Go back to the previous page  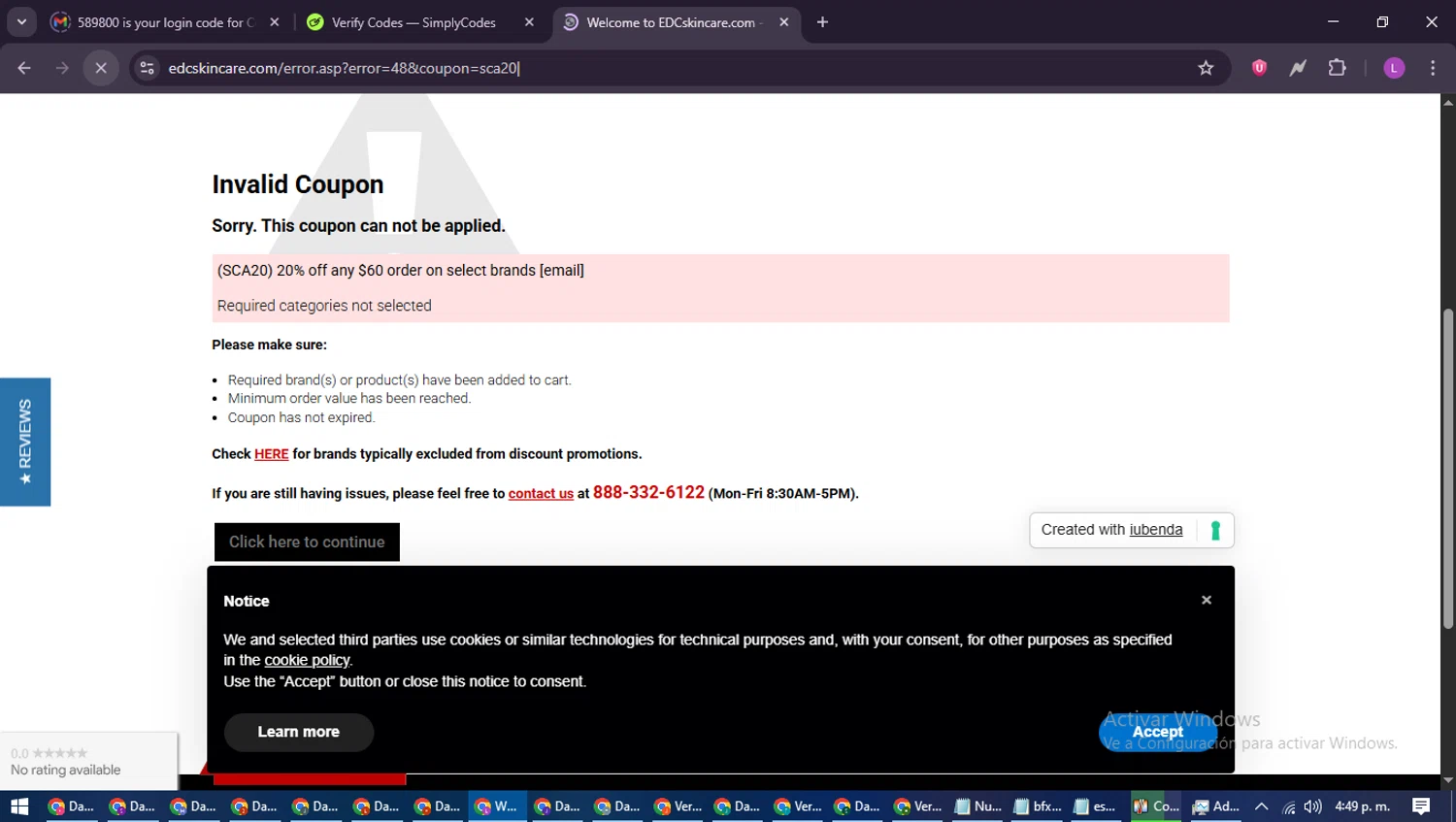pyautogui.click(x=24, y=68)
